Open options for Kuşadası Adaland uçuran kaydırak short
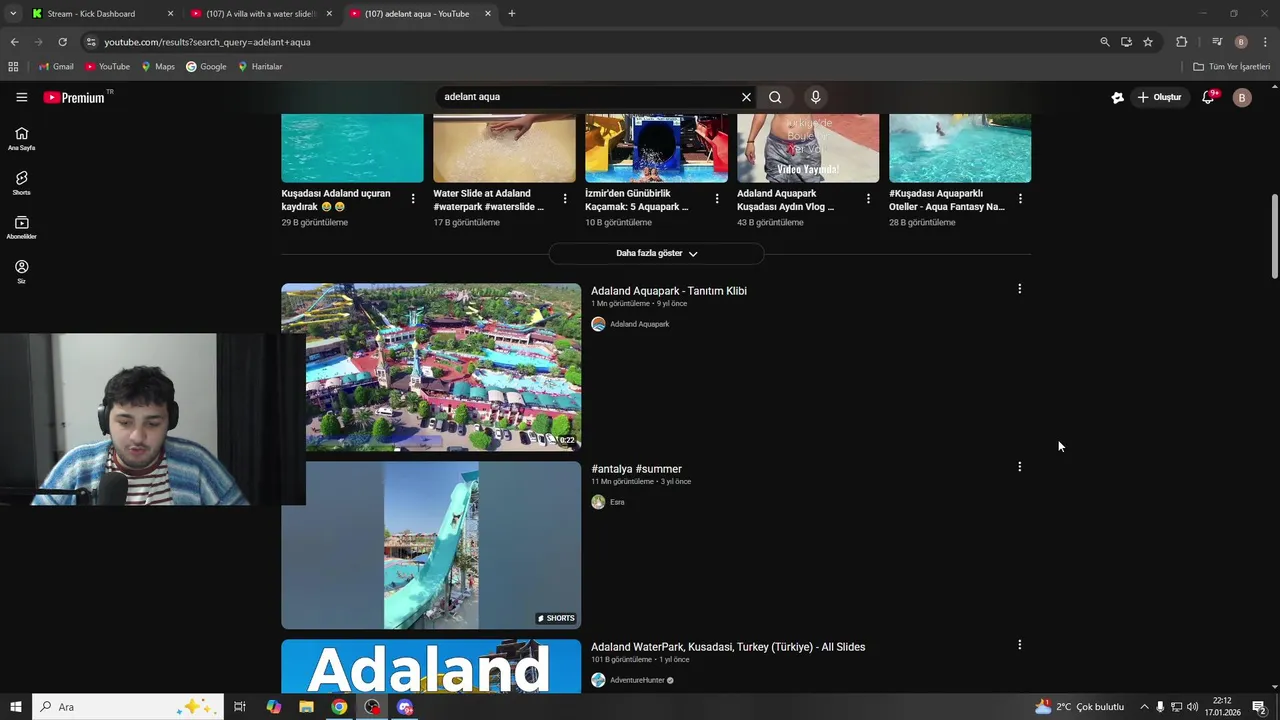Viewport: 1280px width, 720px height. click(412, 199)
